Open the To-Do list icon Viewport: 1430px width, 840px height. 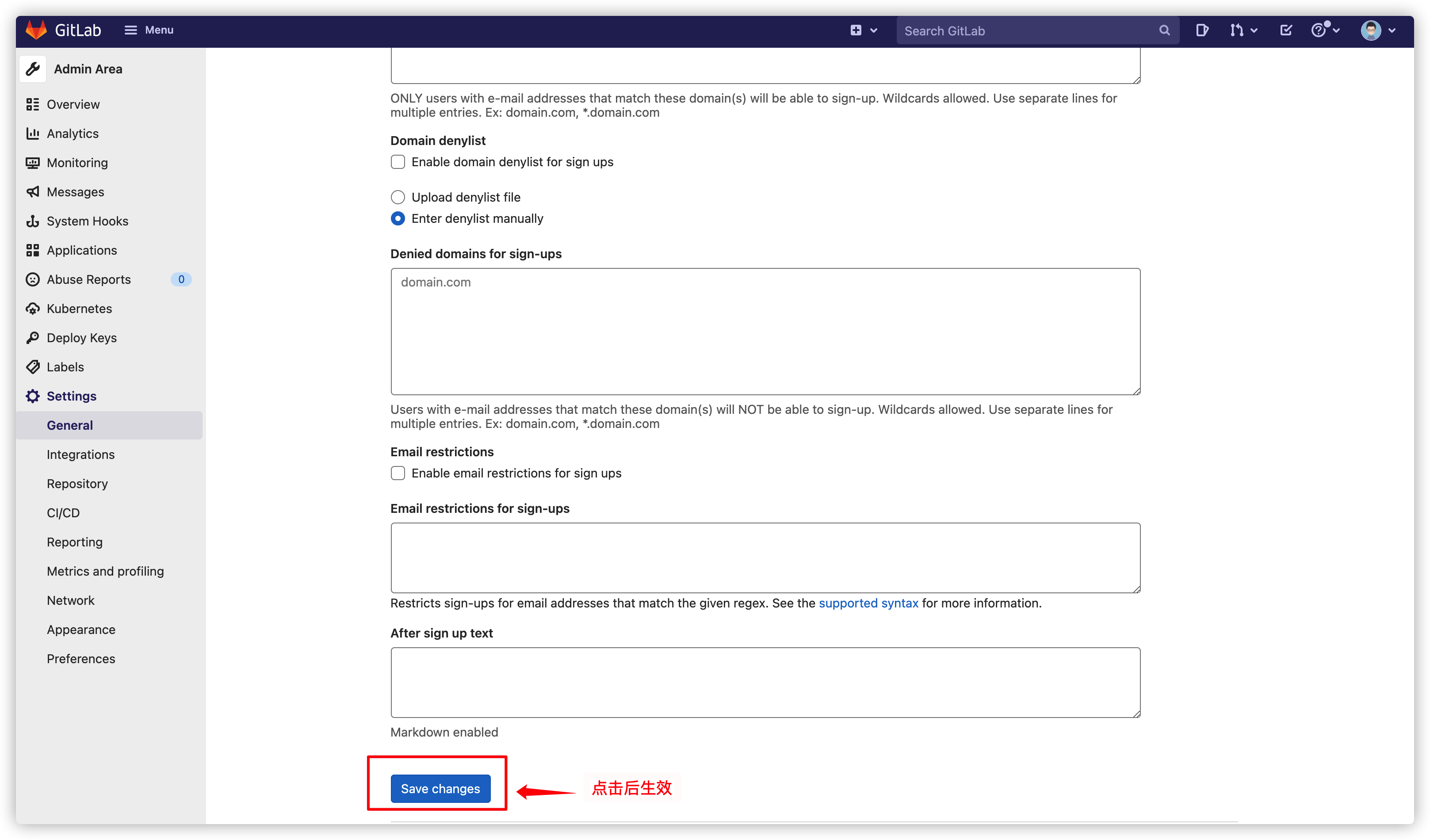click(x=1286, y=30)
